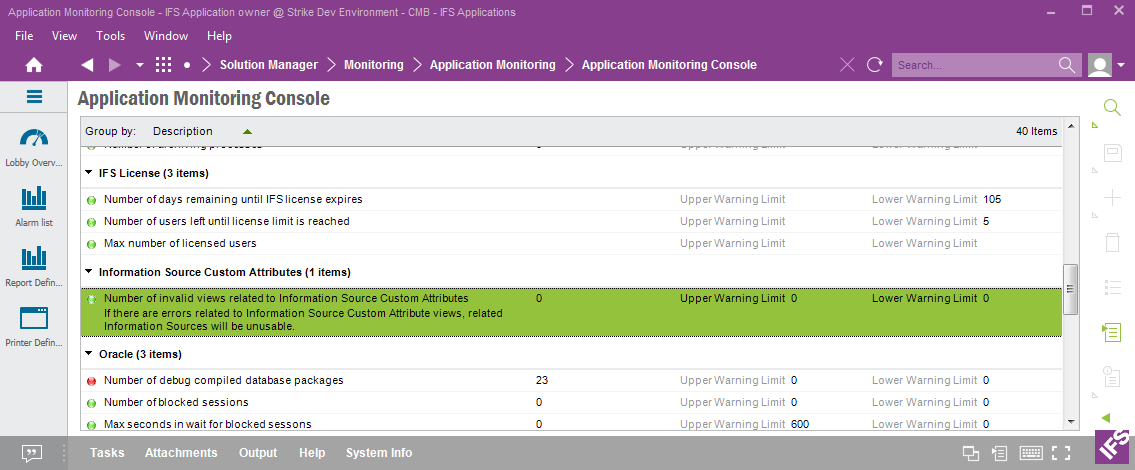The height and width of the screenshot is (470, 1135).
Task: Open the bottom-bar Help panel
Action: click(312, 453)
